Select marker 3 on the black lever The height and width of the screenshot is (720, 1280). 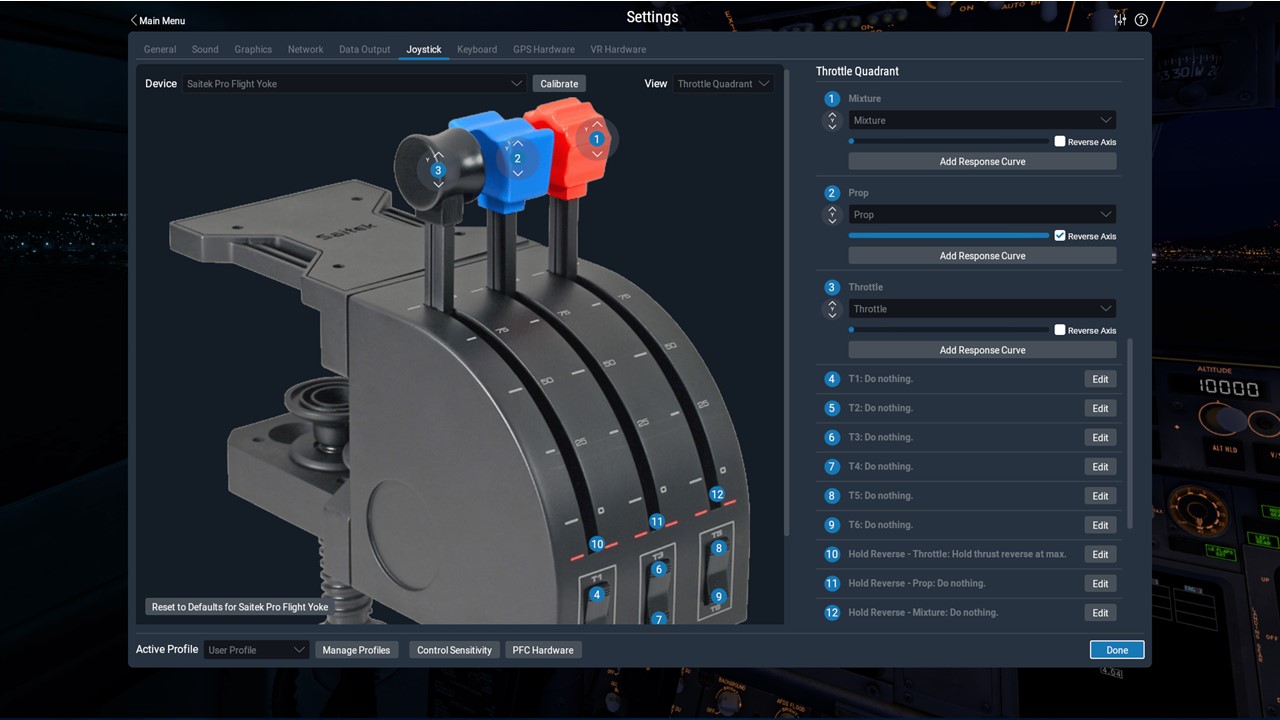438,171
